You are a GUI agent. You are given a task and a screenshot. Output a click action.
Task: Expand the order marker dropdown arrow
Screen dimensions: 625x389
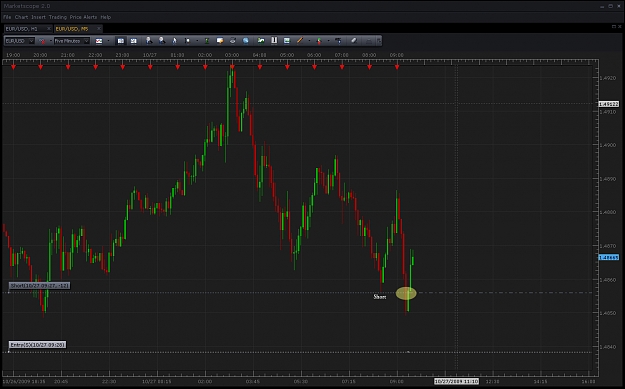click(x=328, y=41)
